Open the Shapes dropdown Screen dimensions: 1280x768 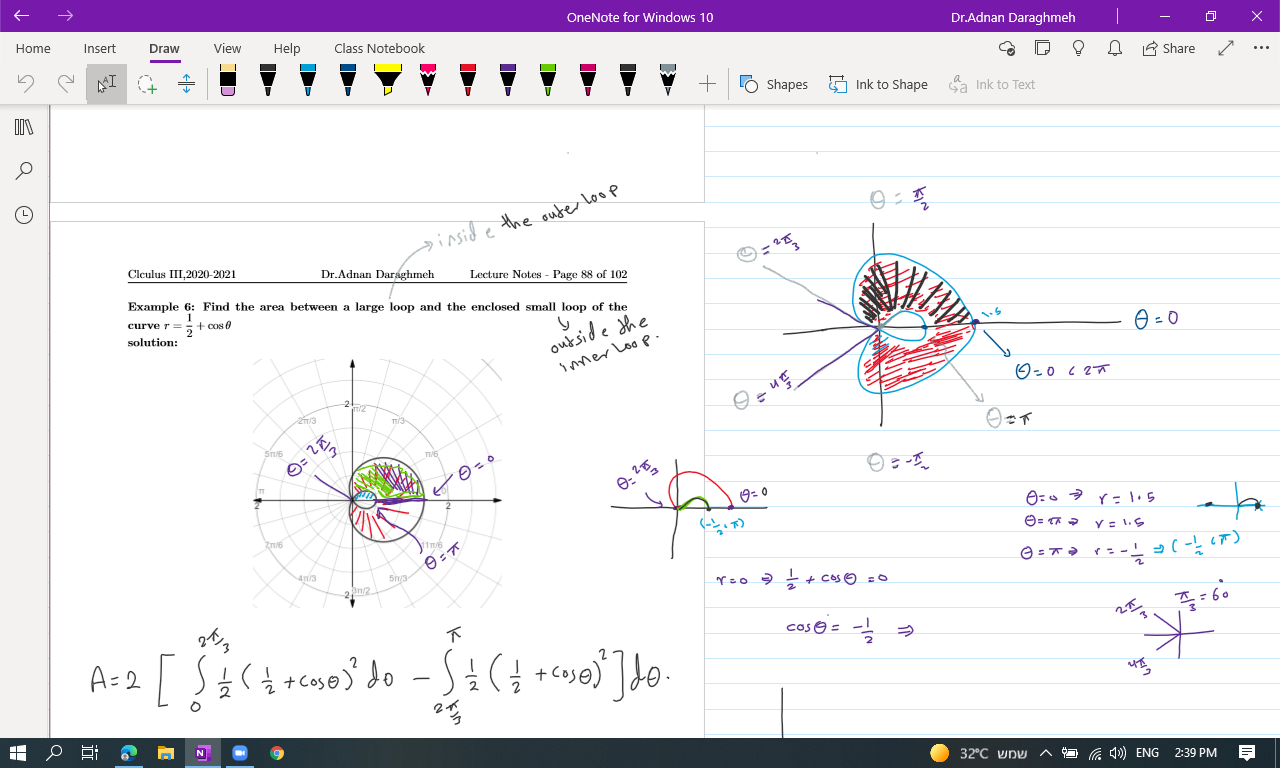pyautogui.click(x=774, y=84)
